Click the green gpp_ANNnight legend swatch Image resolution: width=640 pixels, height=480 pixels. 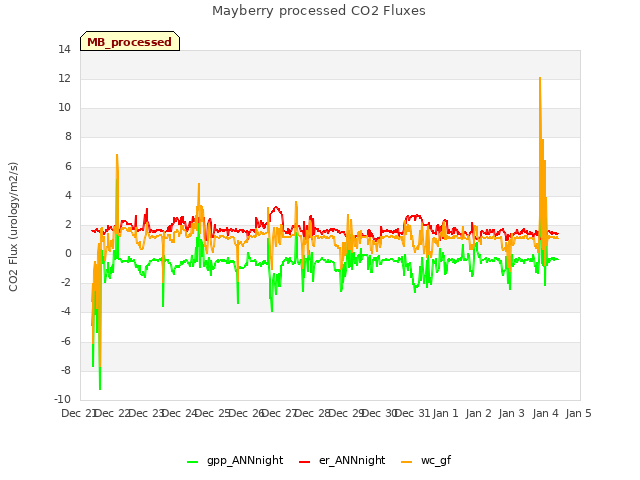tap(193, 462)
